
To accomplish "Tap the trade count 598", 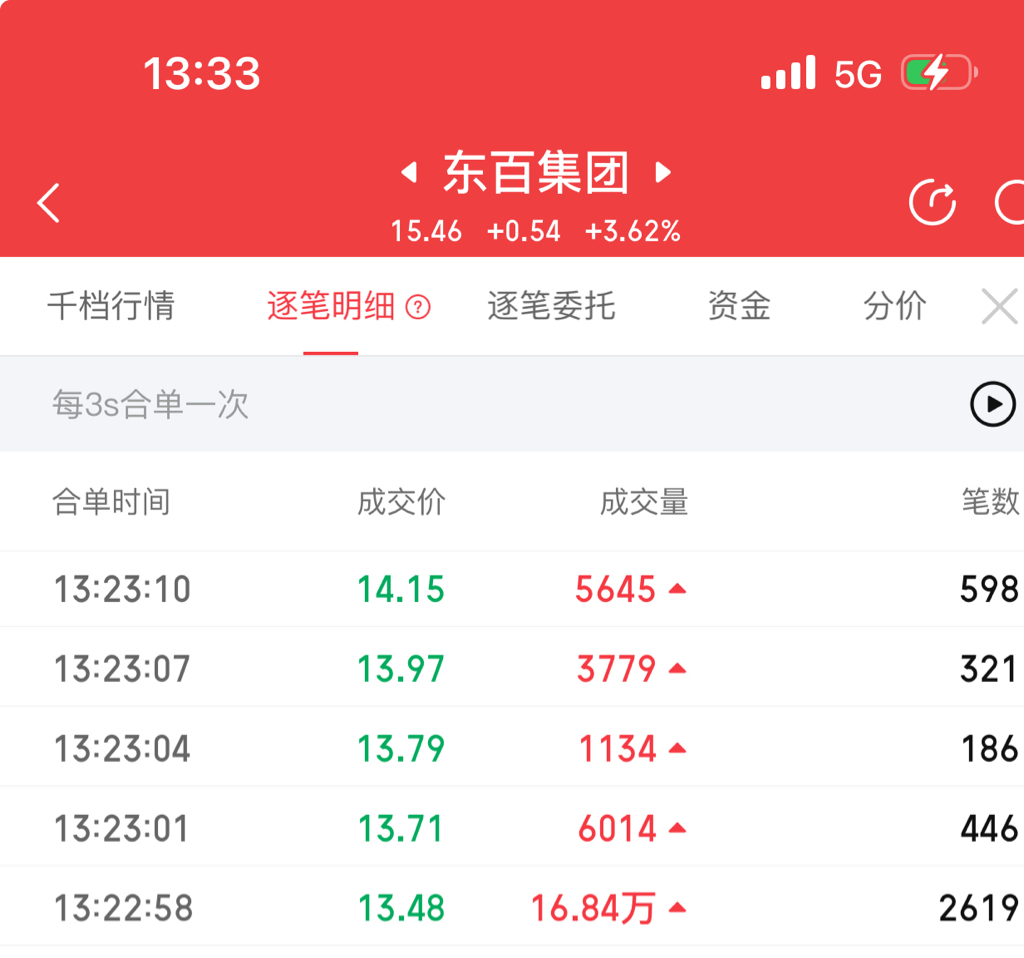I will click(x=989, y=589).
